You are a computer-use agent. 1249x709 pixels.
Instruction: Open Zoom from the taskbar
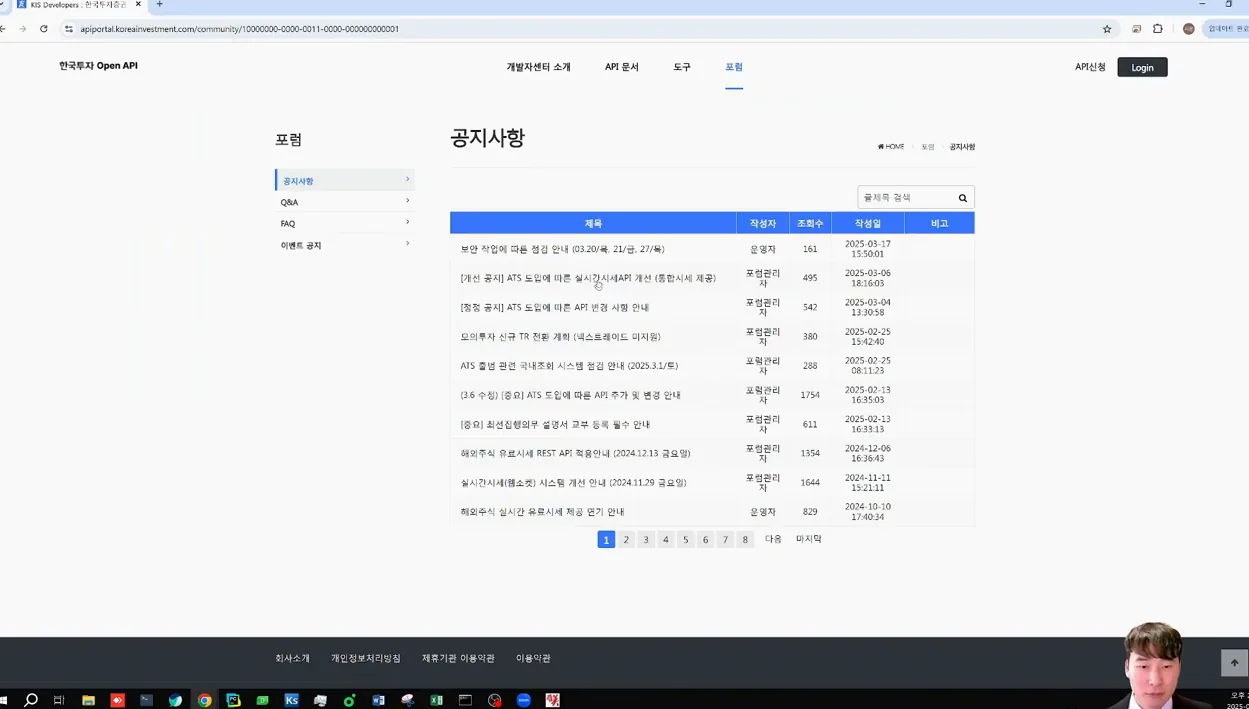(523, 700)
